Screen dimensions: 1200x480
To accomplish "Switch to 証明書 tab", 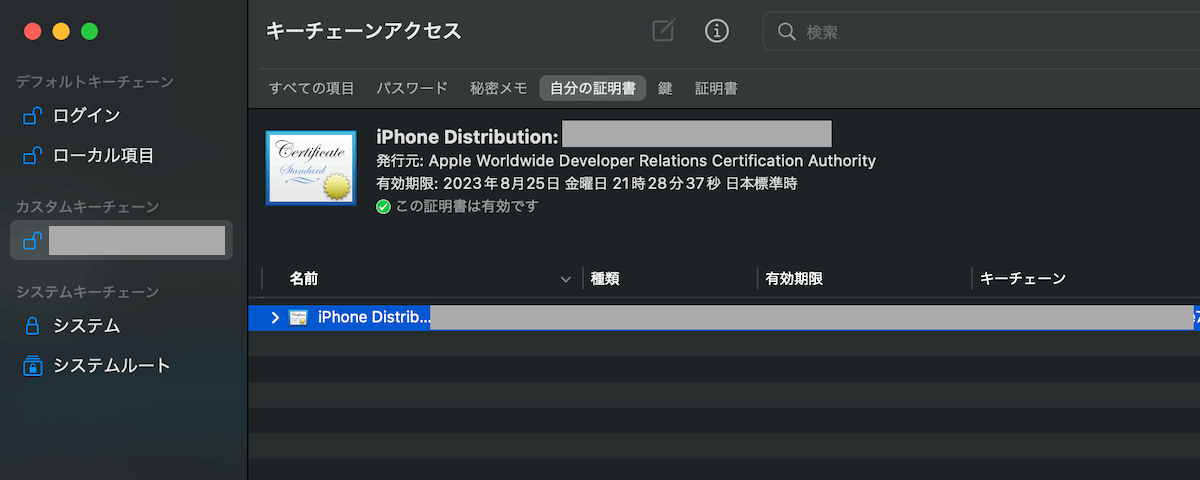I will 716,88.
